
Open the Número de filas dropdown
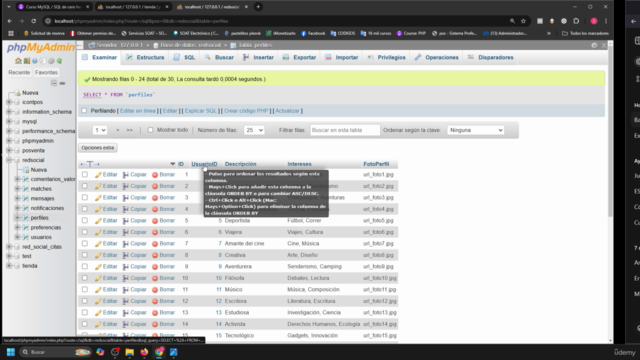(x=254, y=130)
